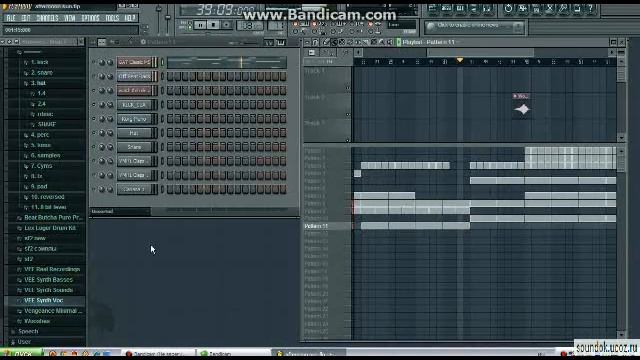The image size is (640, 360).
Task: Click the wrench-shaped icon in shortcut bar
Action: pos(563,8)
